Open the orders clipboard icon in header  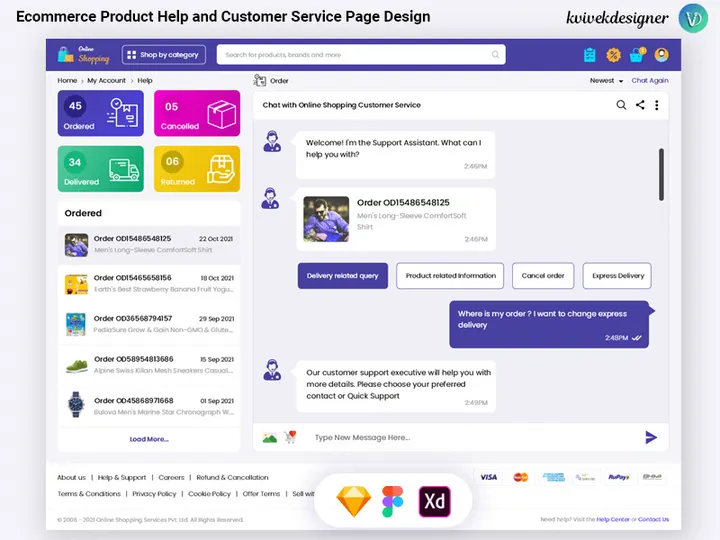point(590,55)
